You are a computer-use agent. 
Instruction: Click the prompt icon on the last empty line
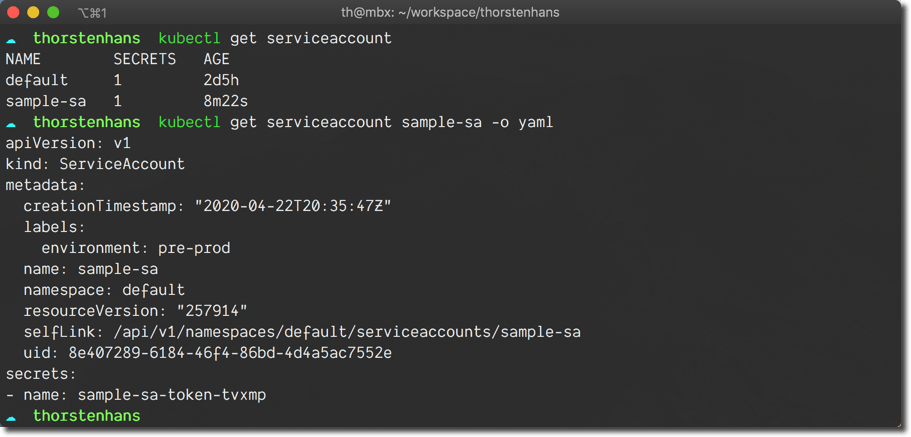coord(11,416)
